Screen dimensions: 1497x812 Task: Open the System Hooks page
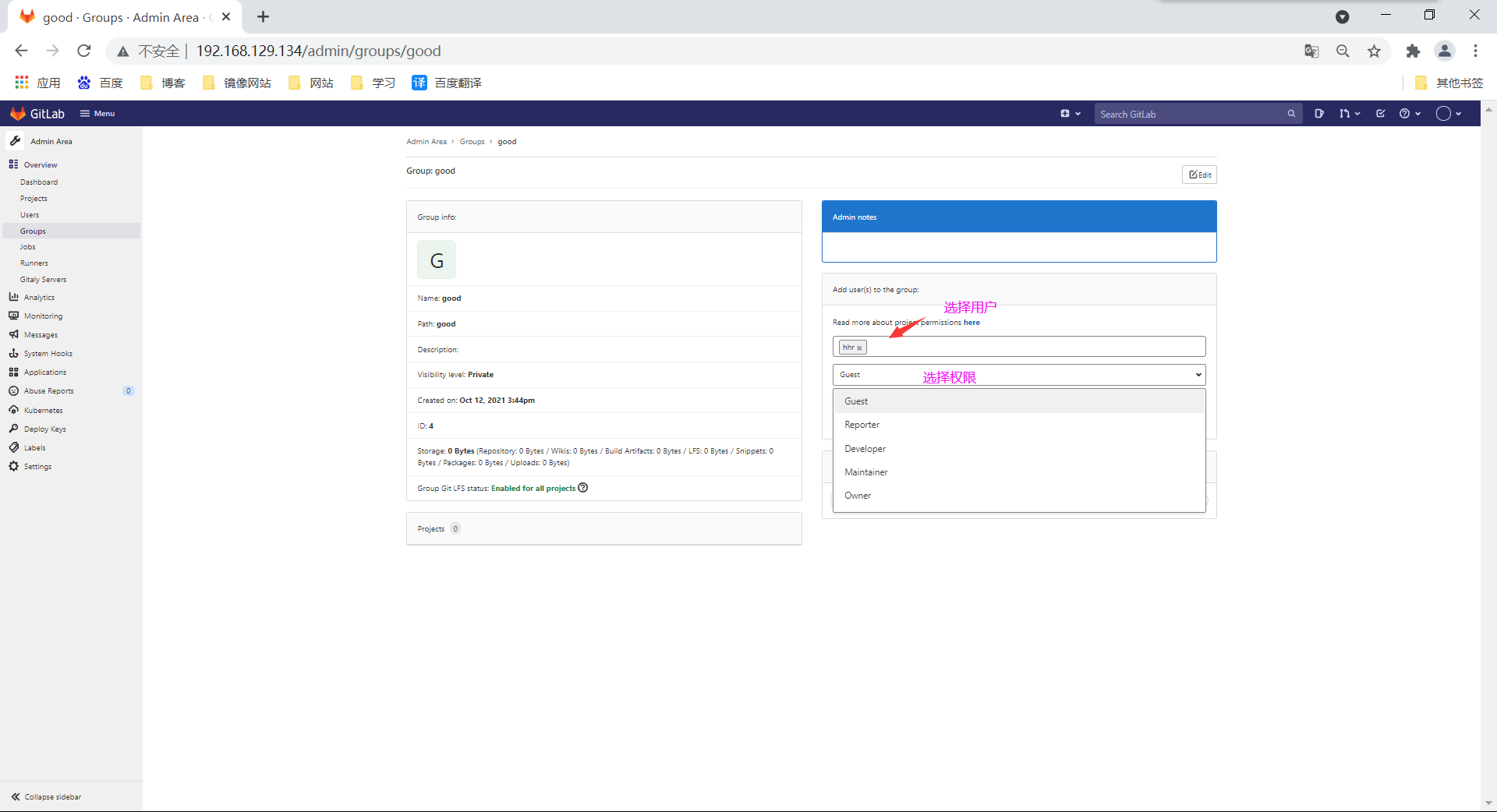click(x=48, y=353)
